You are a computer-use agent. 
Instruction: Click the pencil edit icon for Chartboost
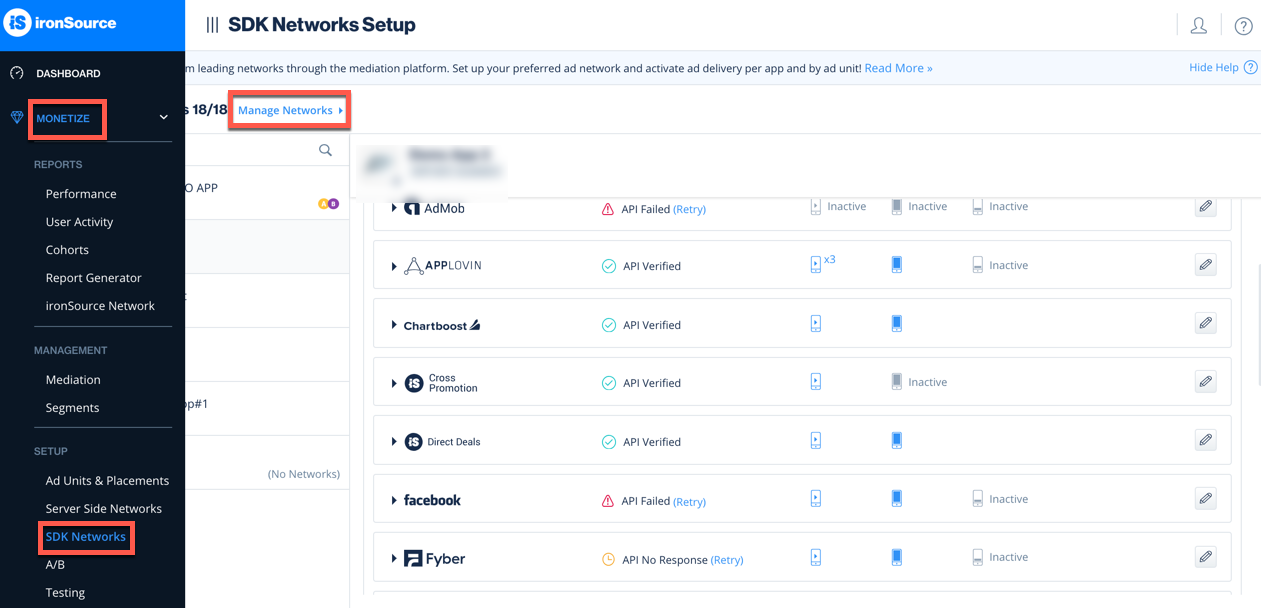coord(1205,324)
